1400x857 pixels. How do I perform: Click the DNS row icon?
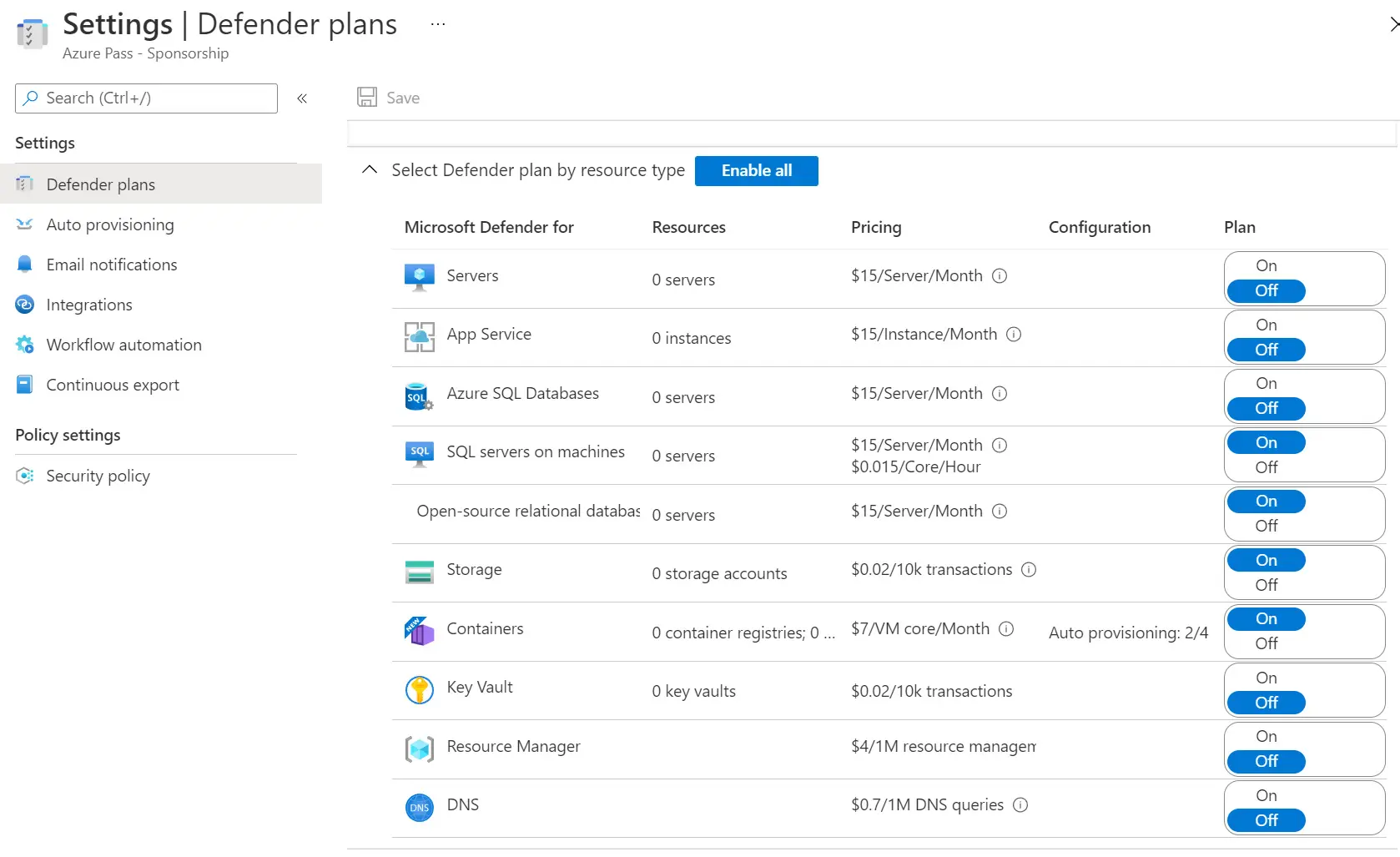point(420,807)
